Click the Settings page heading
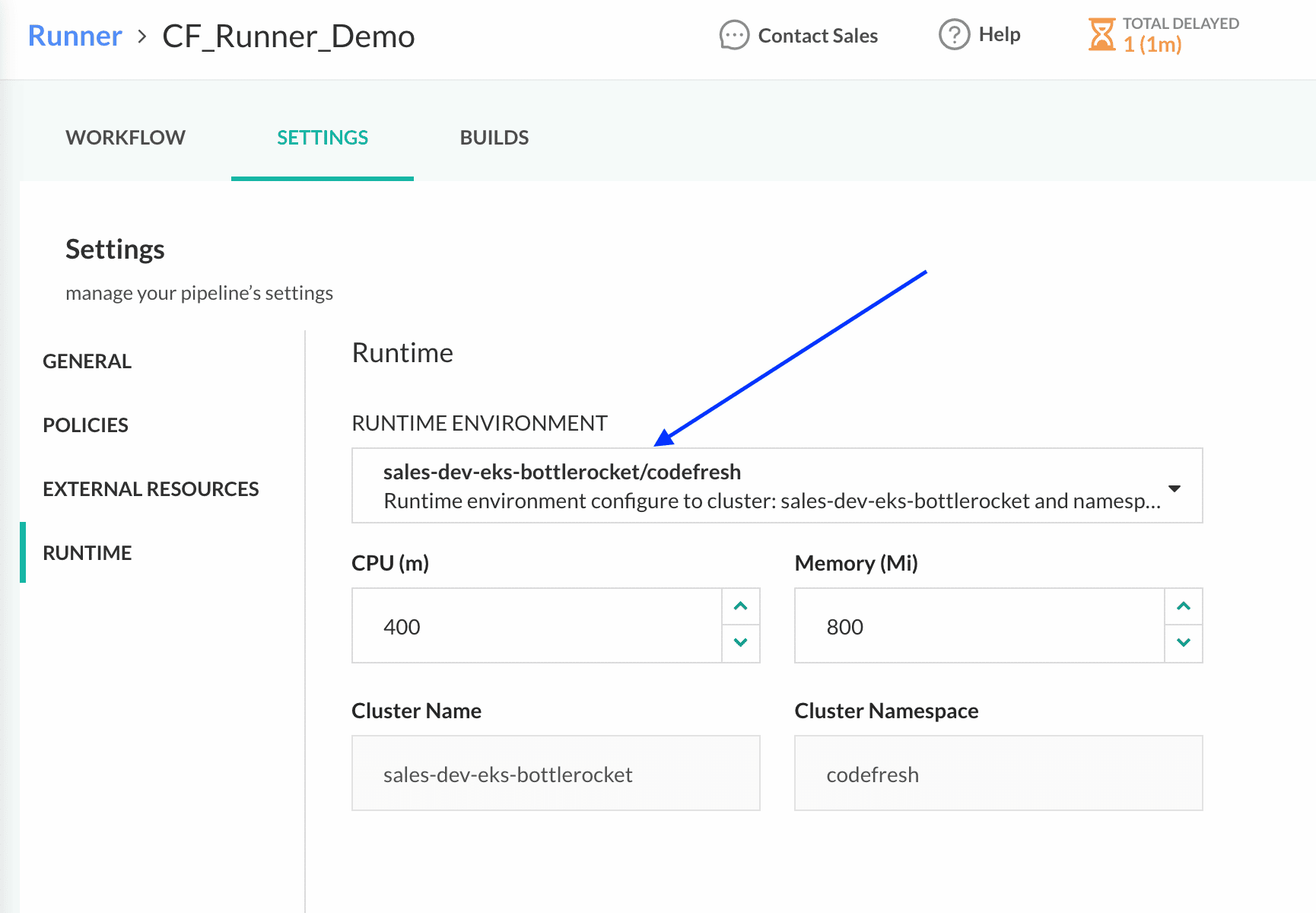The width and height of the screenshot is (1316, 913). (x=115, y=250)
